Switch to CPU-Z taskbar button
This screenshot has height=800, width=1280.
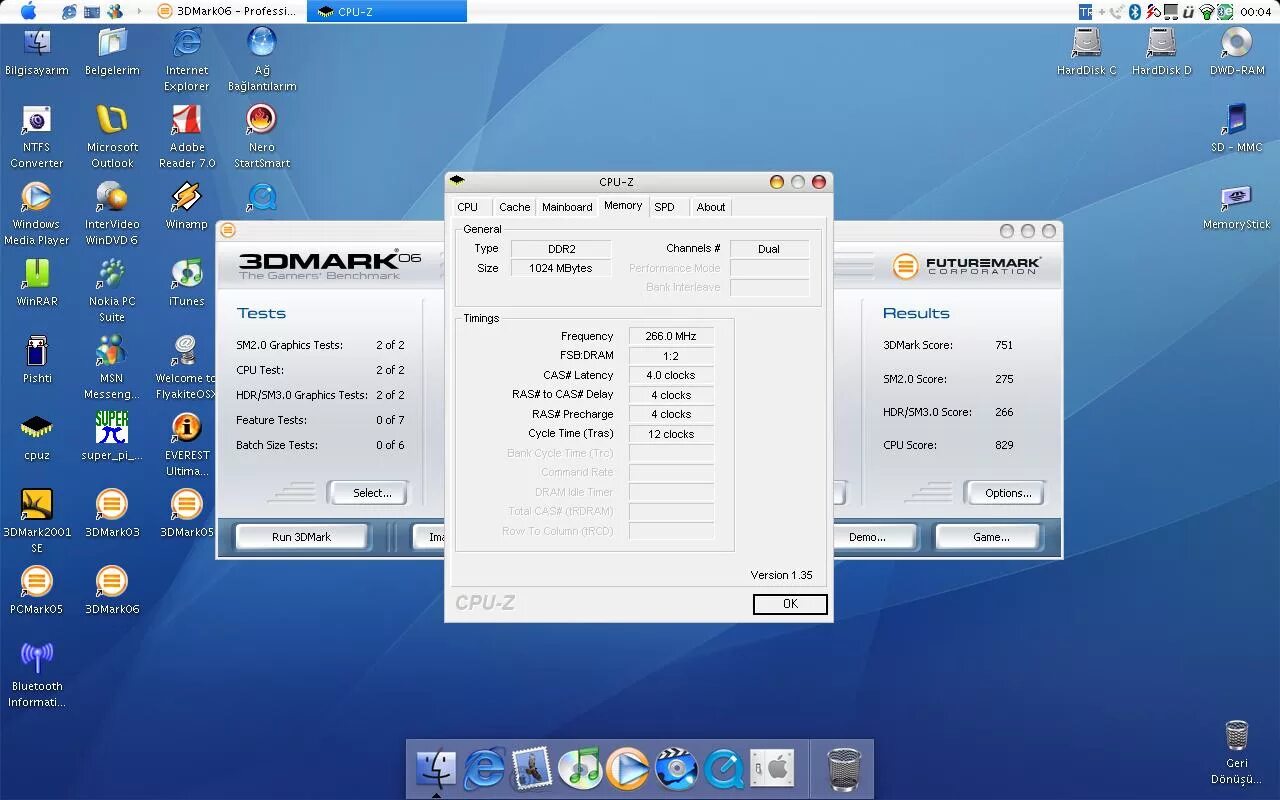tap(387, 11)
